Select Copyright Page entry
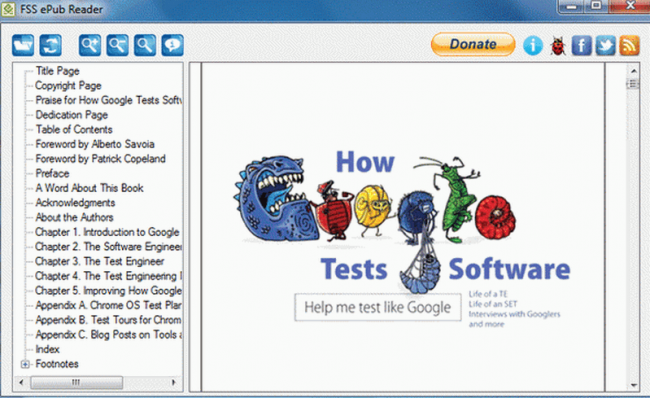 [68, 85]
